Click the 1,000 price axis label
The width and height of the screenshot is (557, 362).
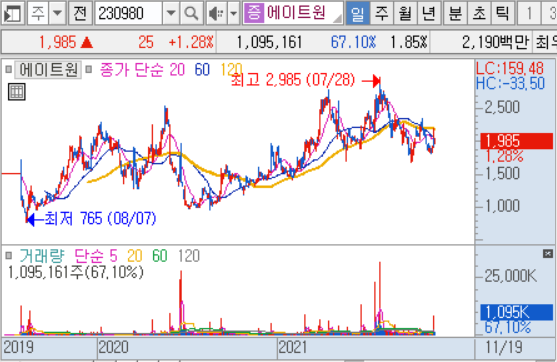[502, 206]
